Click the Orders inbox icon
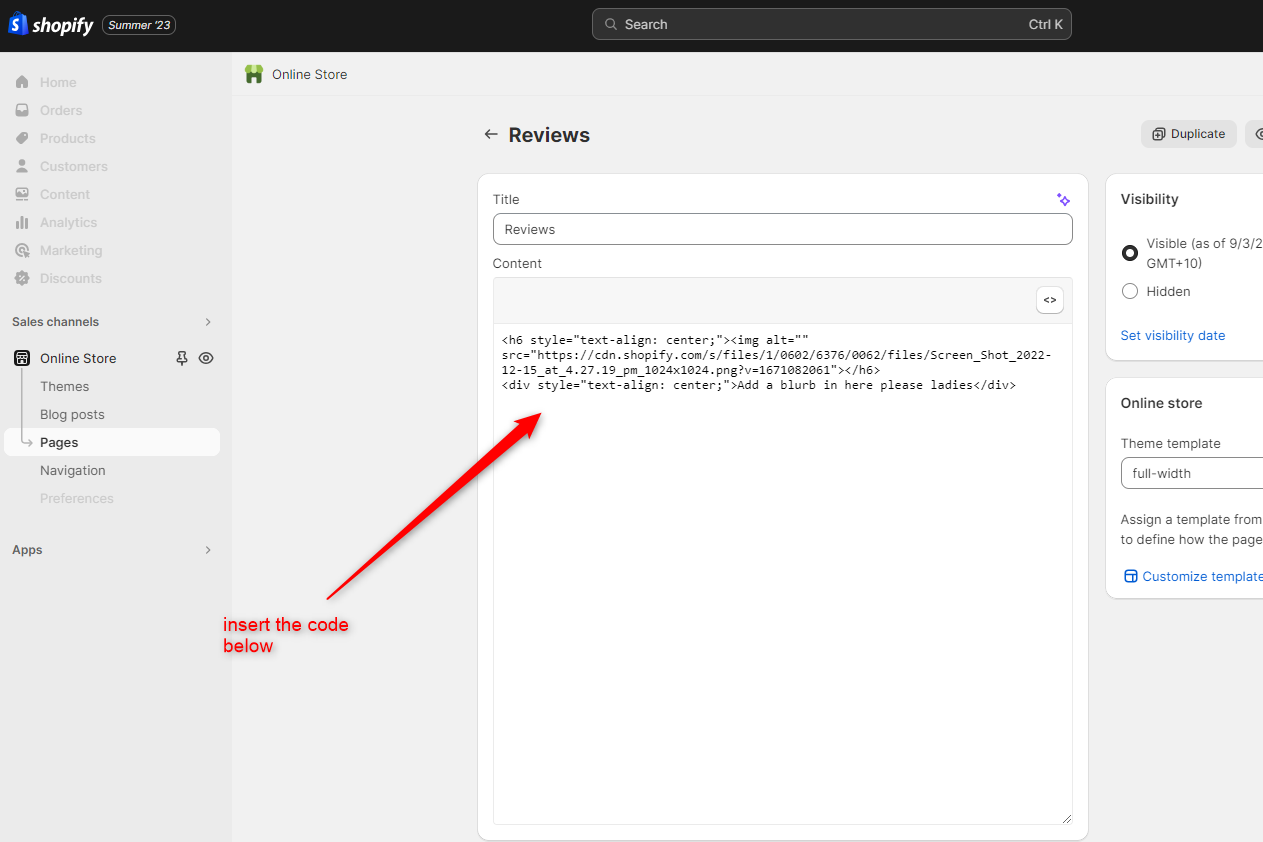This screenshot has width=1263, height=842. [x=22, y=110]
